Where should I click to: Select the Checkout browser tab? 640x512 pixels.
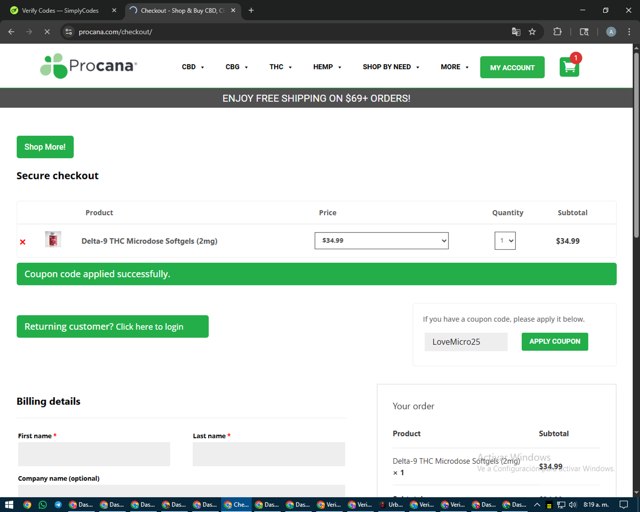pos(182,11)
